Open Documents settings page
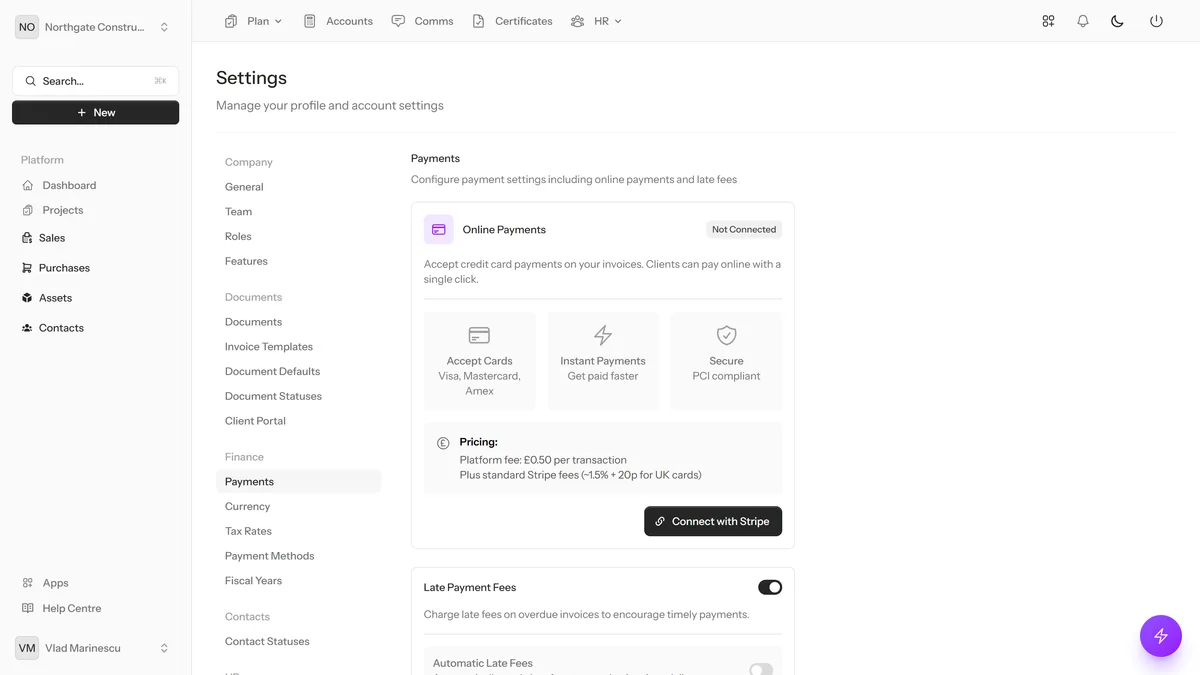 253,322
